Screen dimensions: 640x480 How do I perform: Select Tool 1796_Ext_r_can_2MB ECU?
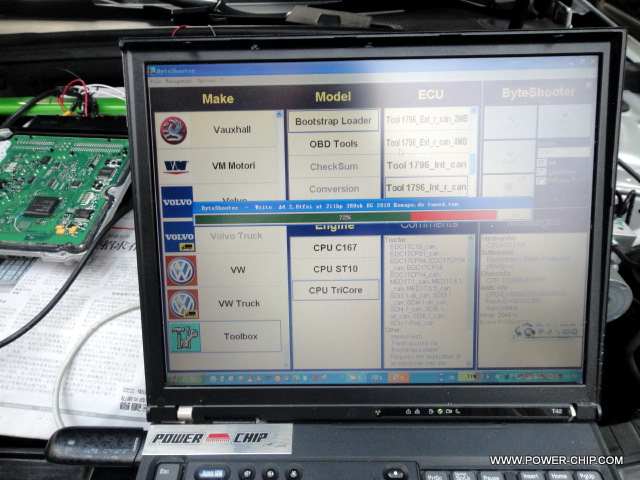(x=427, y=120)
